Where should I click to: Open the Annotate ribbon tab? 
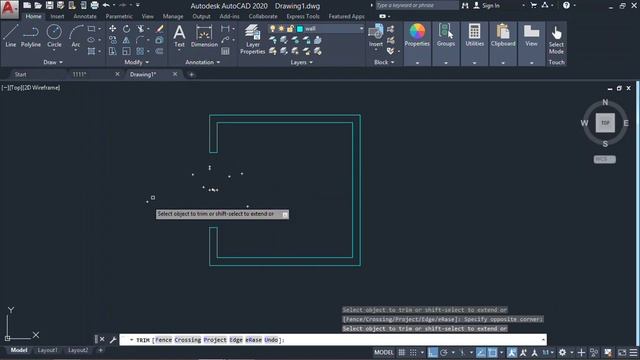click(x=85, y=16)
